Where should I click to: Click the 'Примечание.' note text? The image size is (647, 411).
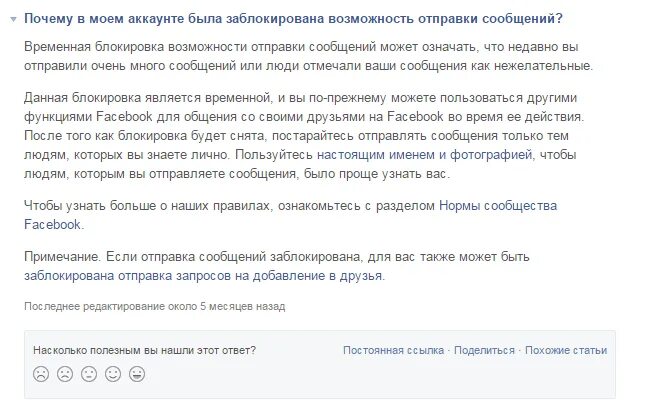point(62,257)
